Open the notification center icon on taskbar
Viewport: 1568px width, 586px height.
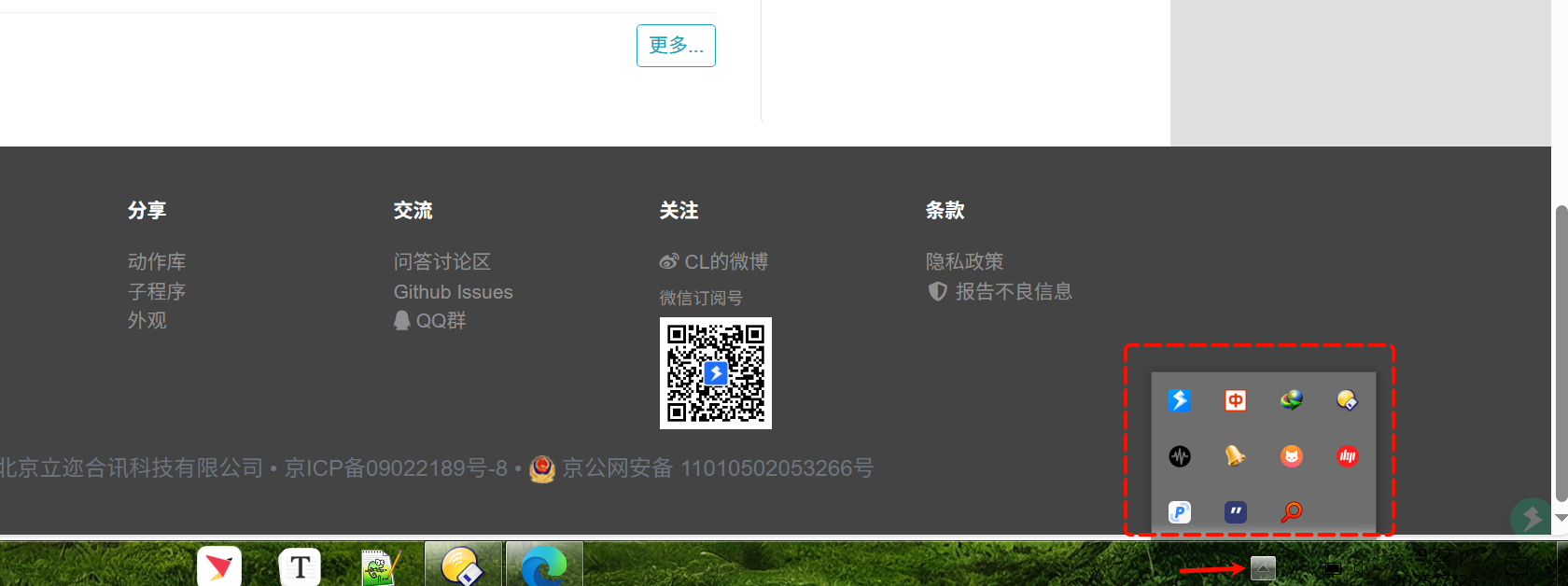click(1518, 566)
